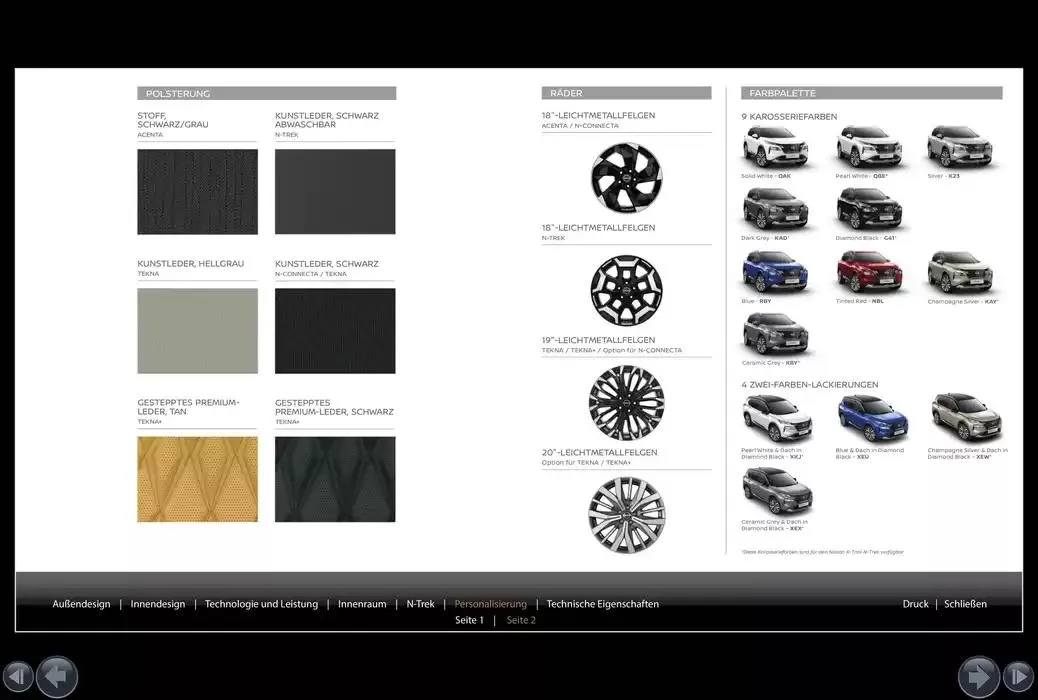Open the Innendesign section
The height and width of the screenshot is (700, 1038).
click(x=158, y=604)
